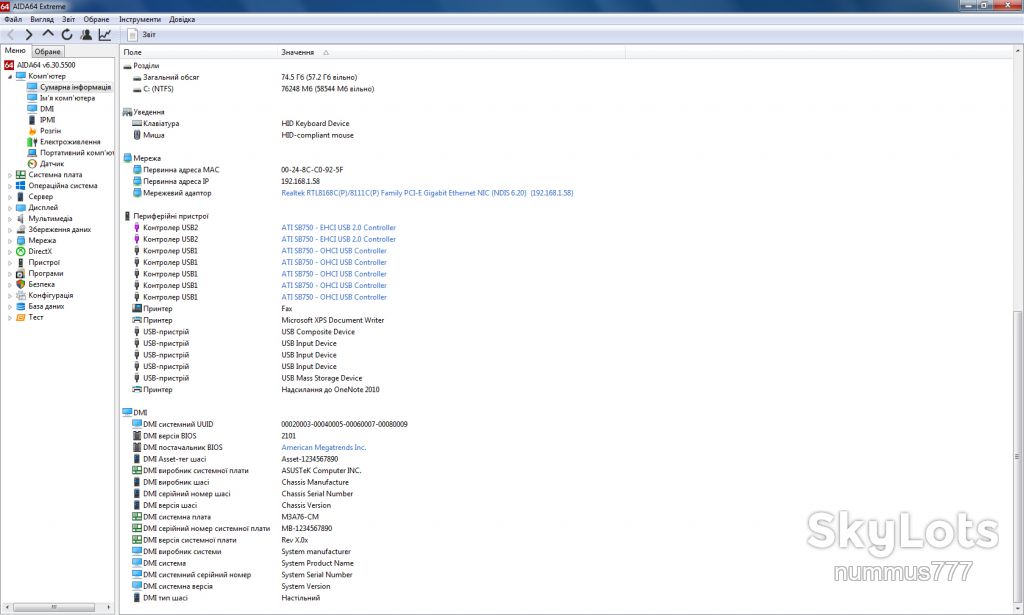This screenshot has width=1024, height=615.
Task: Open the Realtek RTL8168C Ethernet NIC link
Action: [x=427, y=193]
